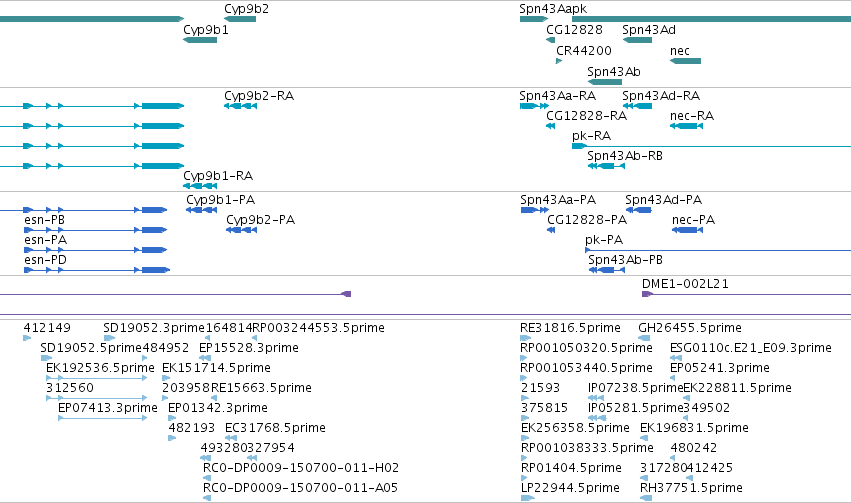Click the pk-RA transcript label
This screenshot has height=503, width=851.
coord(592,136)
